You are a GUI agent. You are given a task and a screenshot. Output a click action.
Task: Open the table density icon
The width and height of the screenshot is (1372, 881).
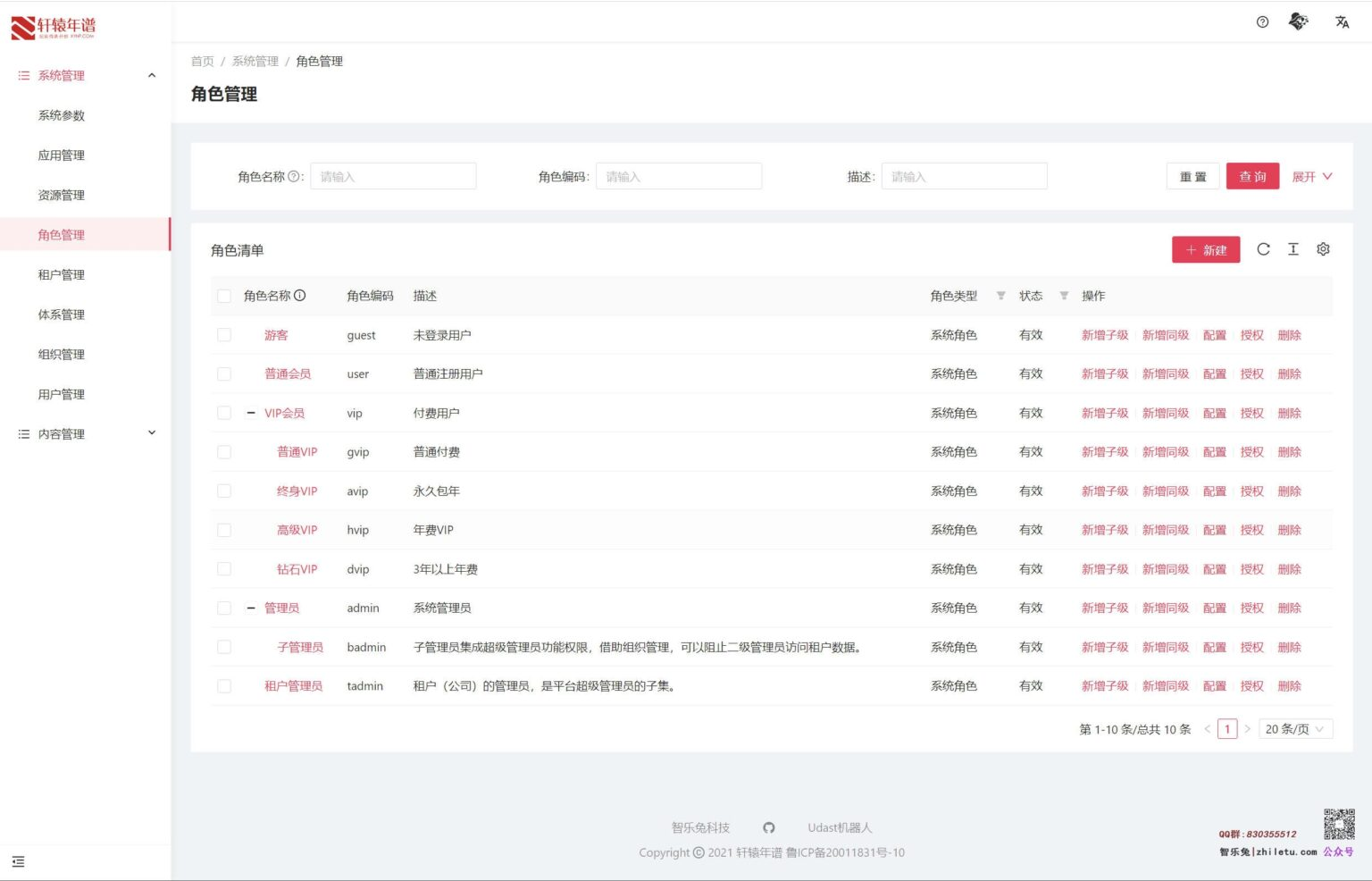tap(1293, 249)
